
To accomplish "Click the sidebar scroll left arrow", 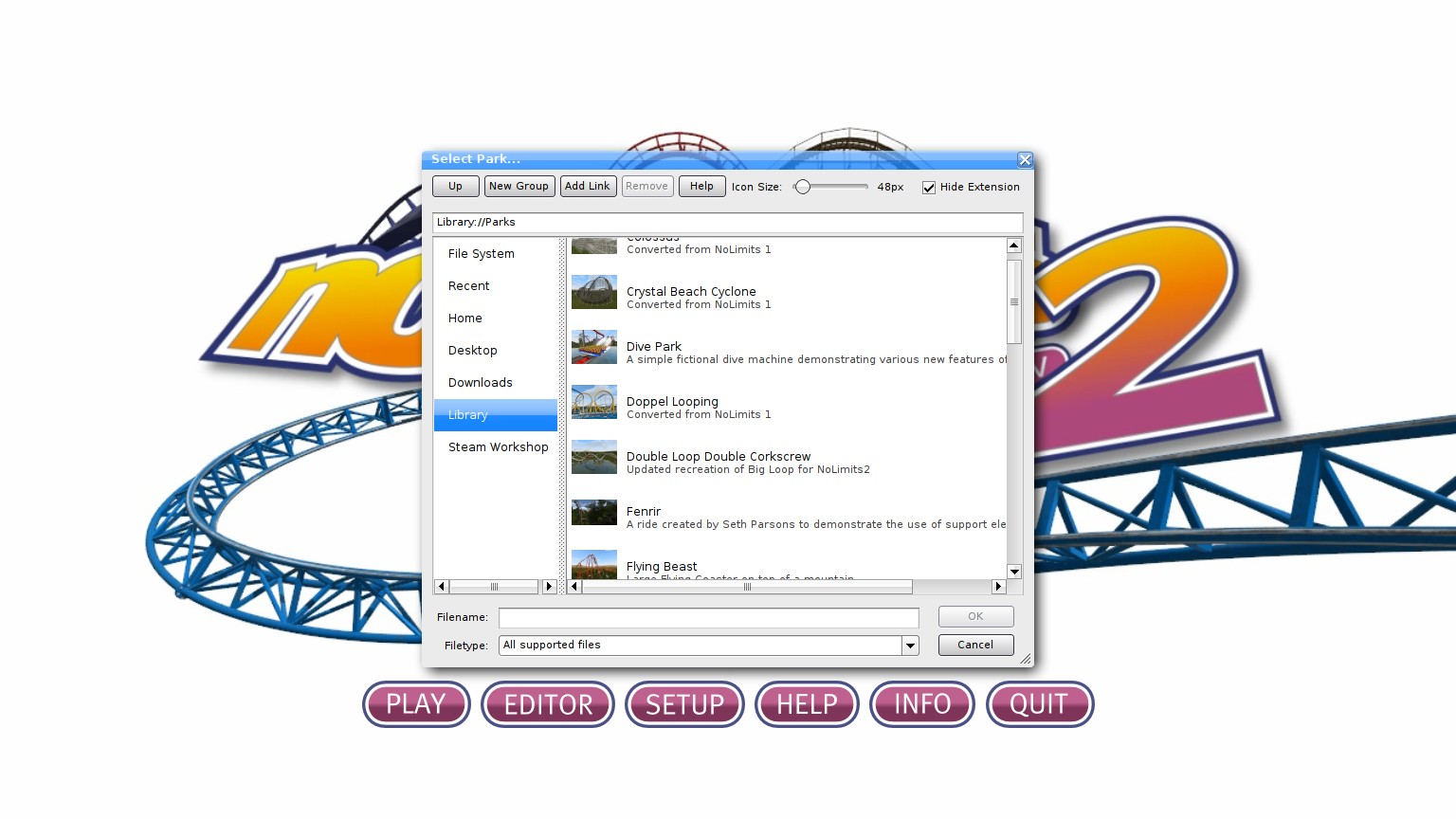I will coord(442,587).
